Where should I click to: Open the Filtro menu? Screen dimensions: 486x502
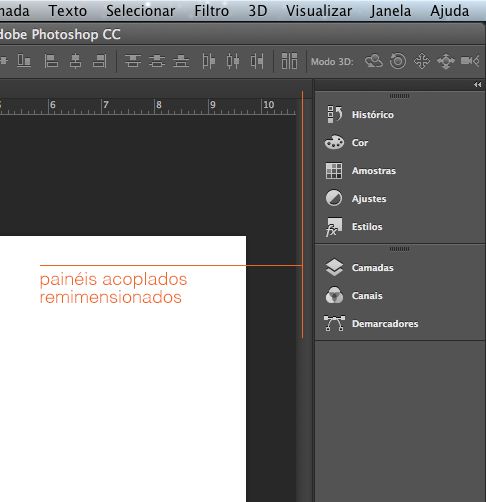pyautogui.click(x=212, y=11)
